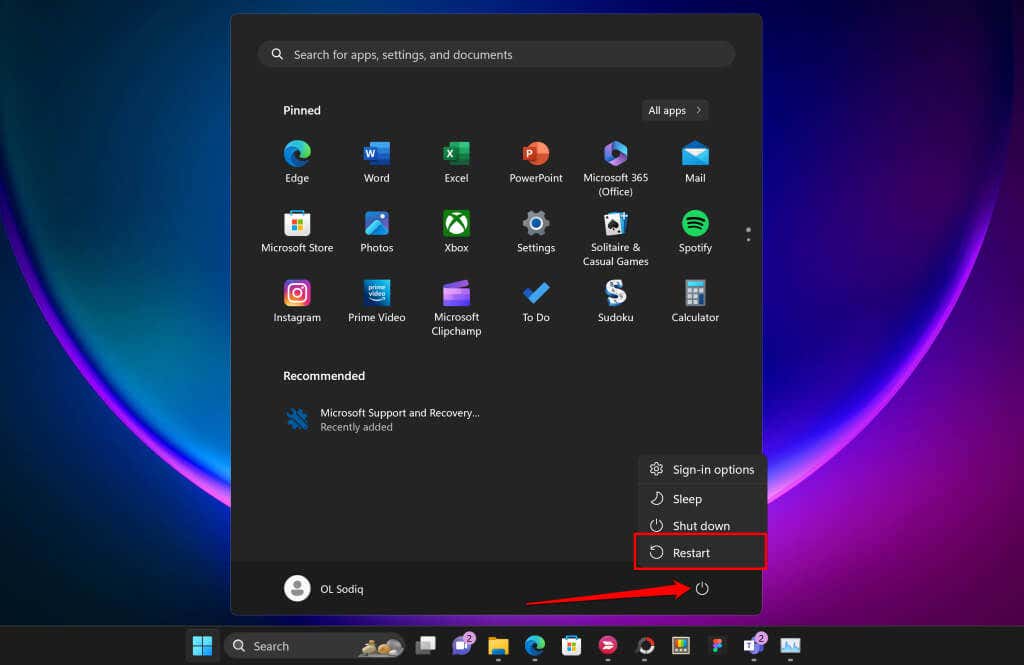Select Restart from the power menu
The height and width of the screenshot is (665, 1024).
(x=700, y=553)
